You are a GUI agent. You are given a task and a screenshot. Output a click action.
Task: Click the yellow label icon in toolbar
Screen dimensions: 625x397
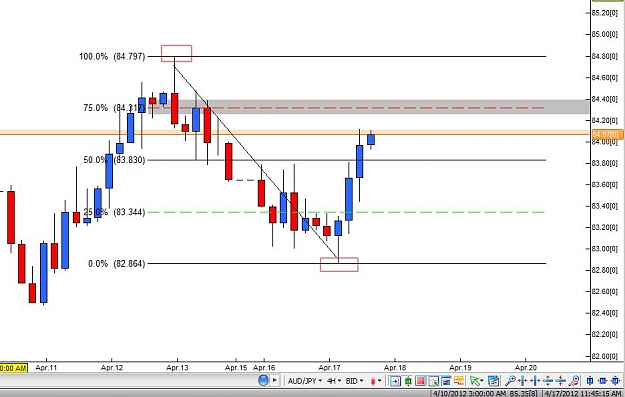[459, 381]
